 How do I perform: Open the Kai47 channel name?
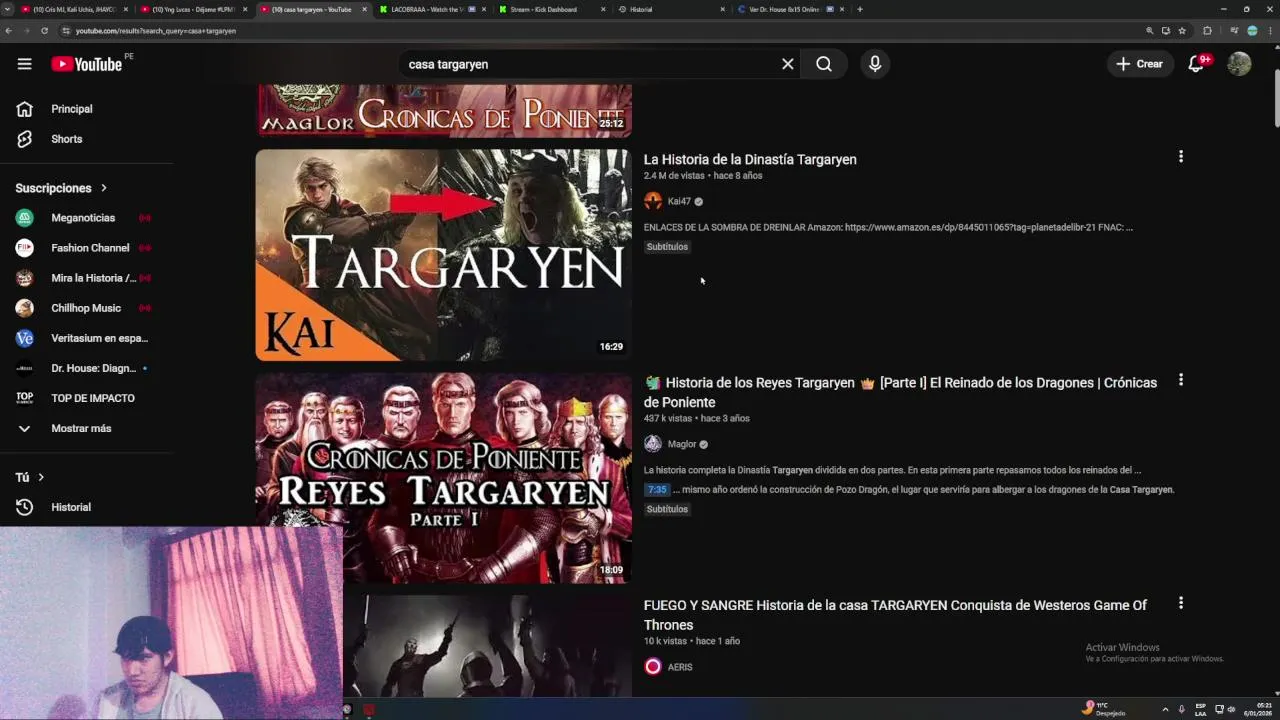tap(679, 201)
